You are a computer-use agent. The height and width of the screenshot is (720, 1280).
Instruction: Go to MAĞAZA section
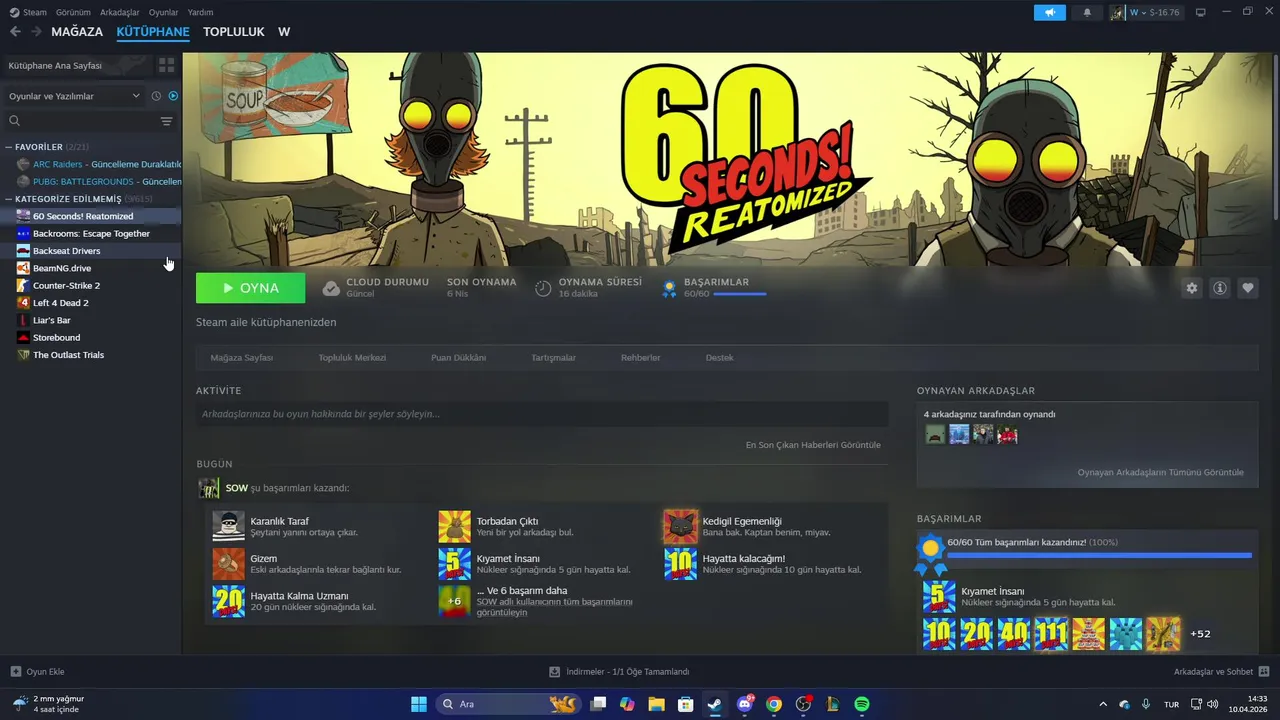[x=77, y=32]
